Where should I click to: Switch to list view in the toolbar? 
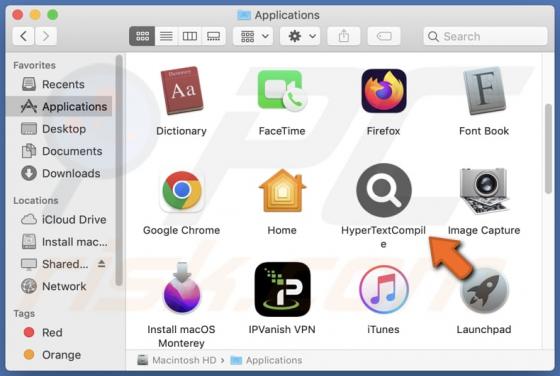pyautogui.click(x=166, y=36)
